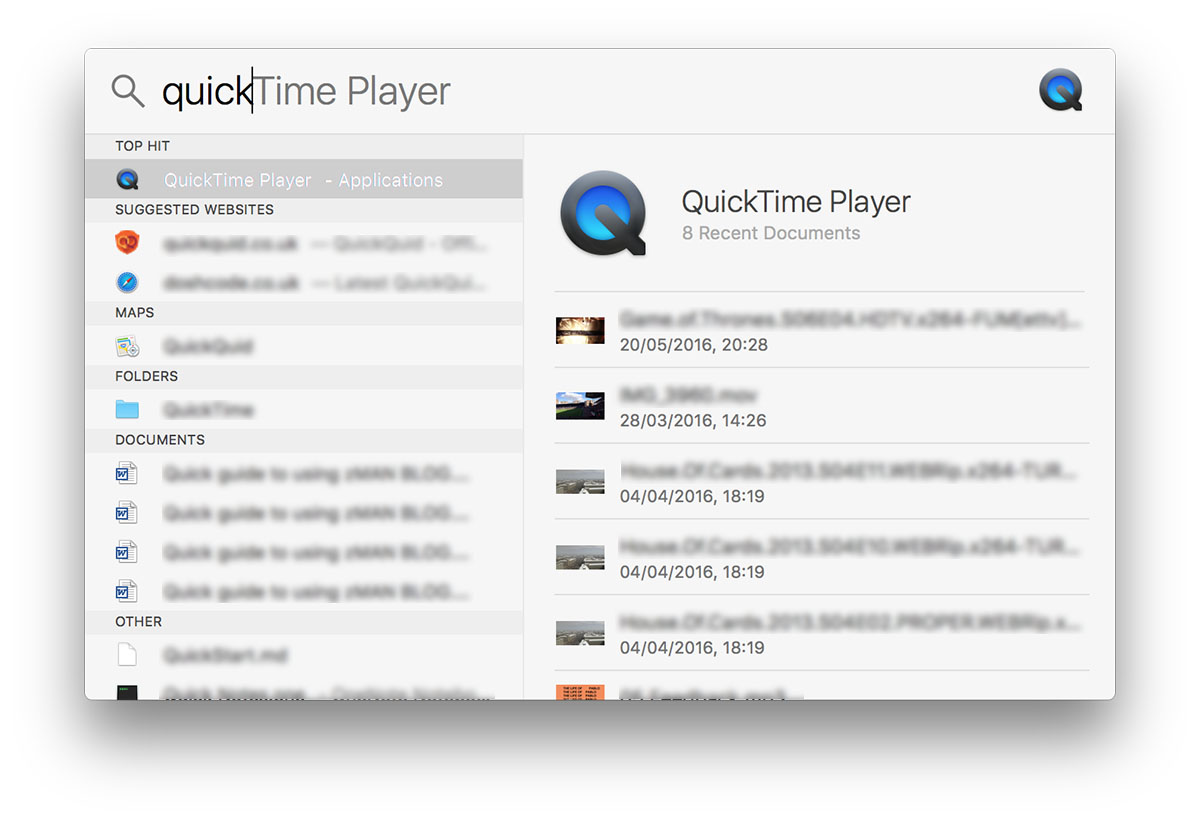Screen dimensions: 1200x821
Task: Click the blank document icon for QuickStart.md
Action: [127, 655]
